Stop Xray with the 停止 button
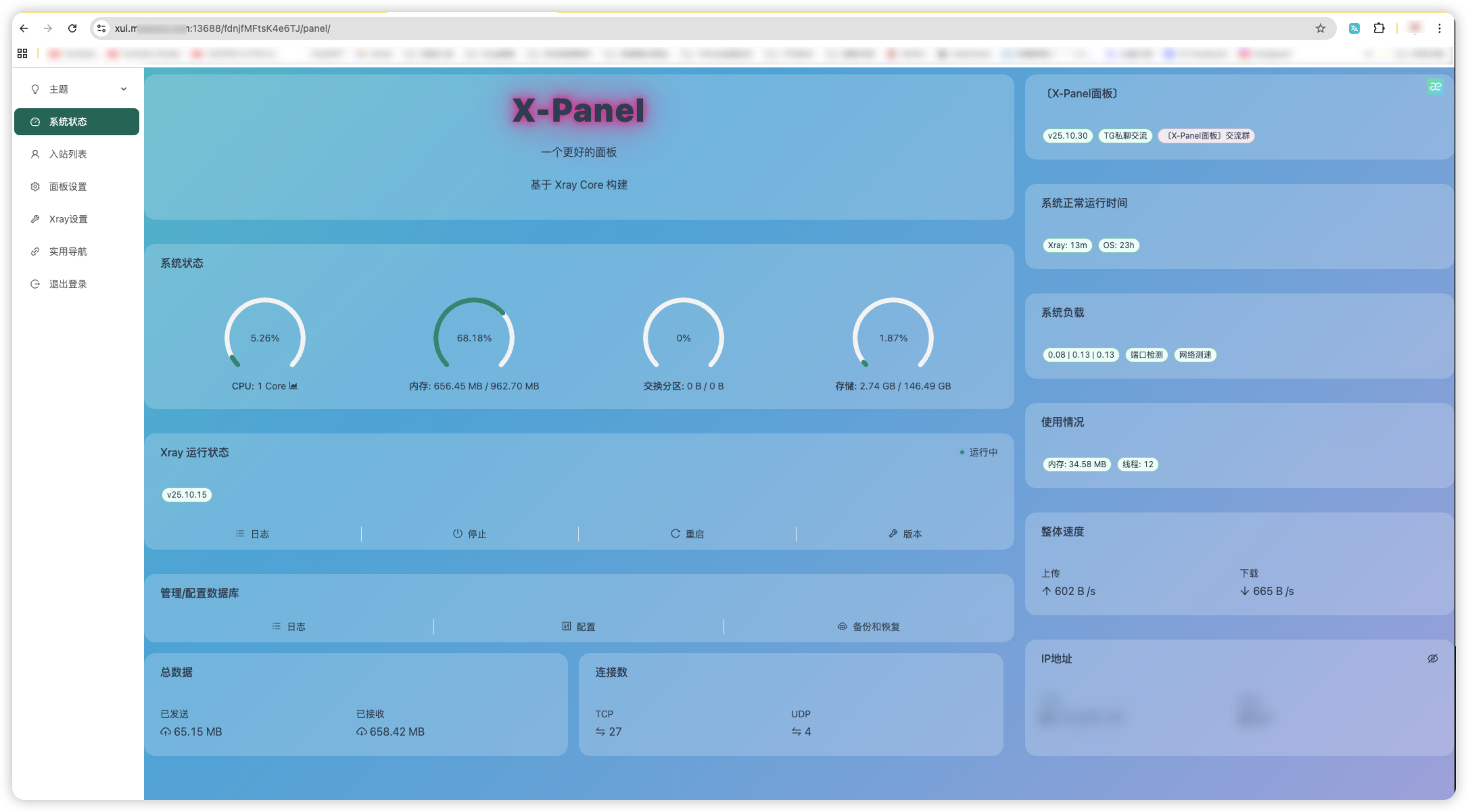Image resolution: width=1468 pixels, height=812 pixels. pyautogui.click(x=469, y=534)
